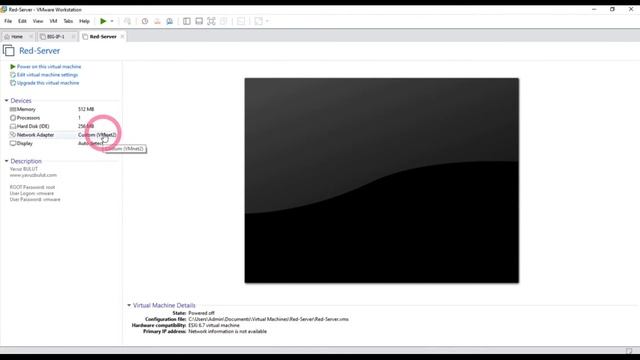Open the stretch guest dropdown arrow
The image size is (640, 360).
click(267, 21)
